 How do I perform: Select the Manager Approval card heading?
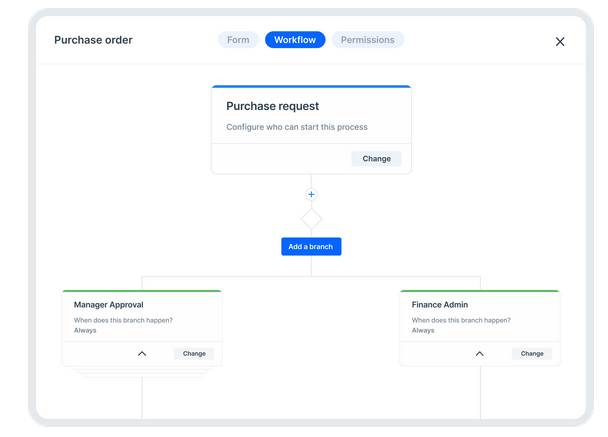point(110,304)
